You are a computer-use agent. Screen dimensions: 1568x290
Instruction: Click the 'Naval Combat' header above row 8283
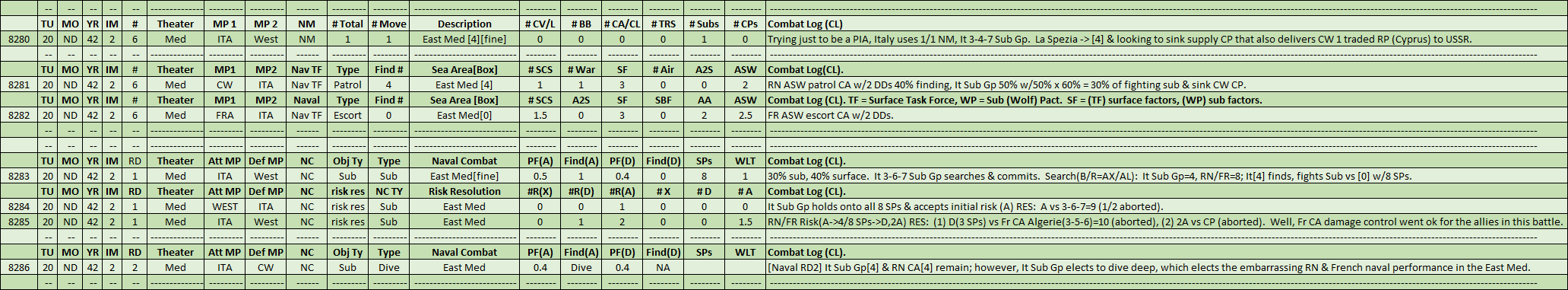[x=464, y=161]
